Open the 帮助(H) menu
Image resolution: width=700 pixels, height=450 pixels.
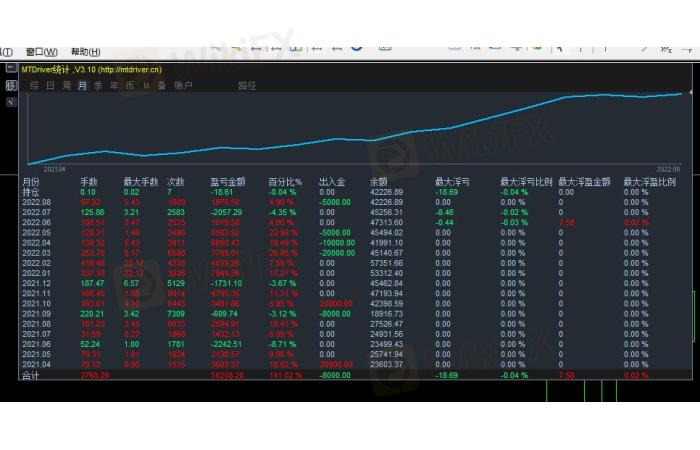(85, 52)
